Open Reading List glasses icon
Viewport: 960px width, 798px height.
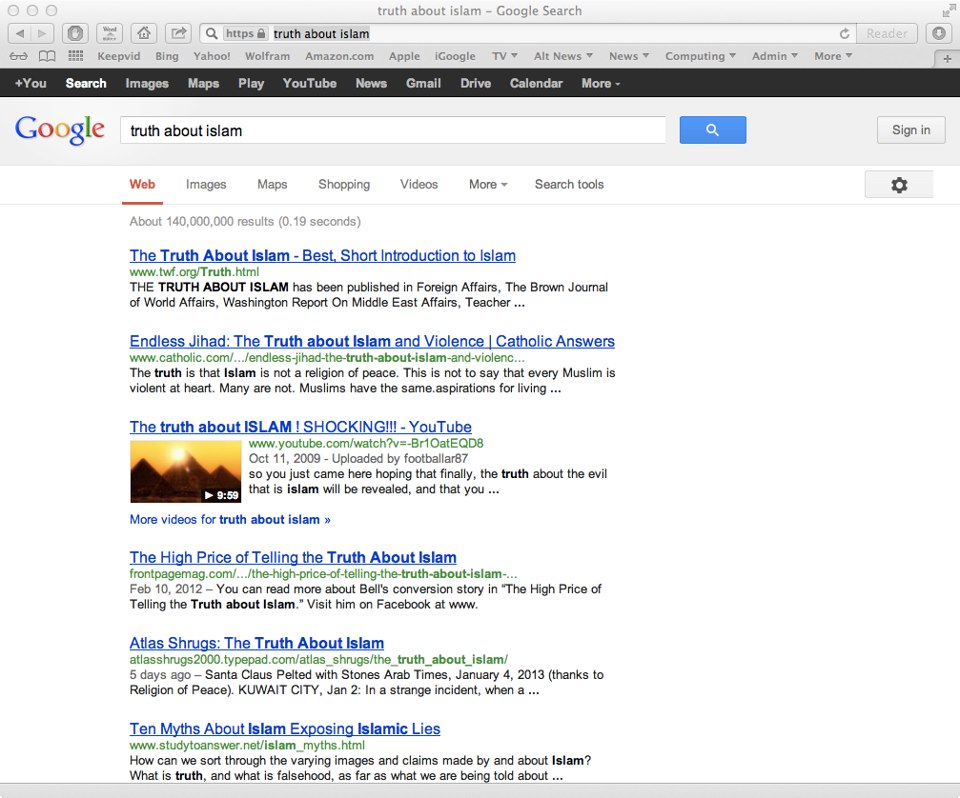pyautogui.click(x=18, y=56)
